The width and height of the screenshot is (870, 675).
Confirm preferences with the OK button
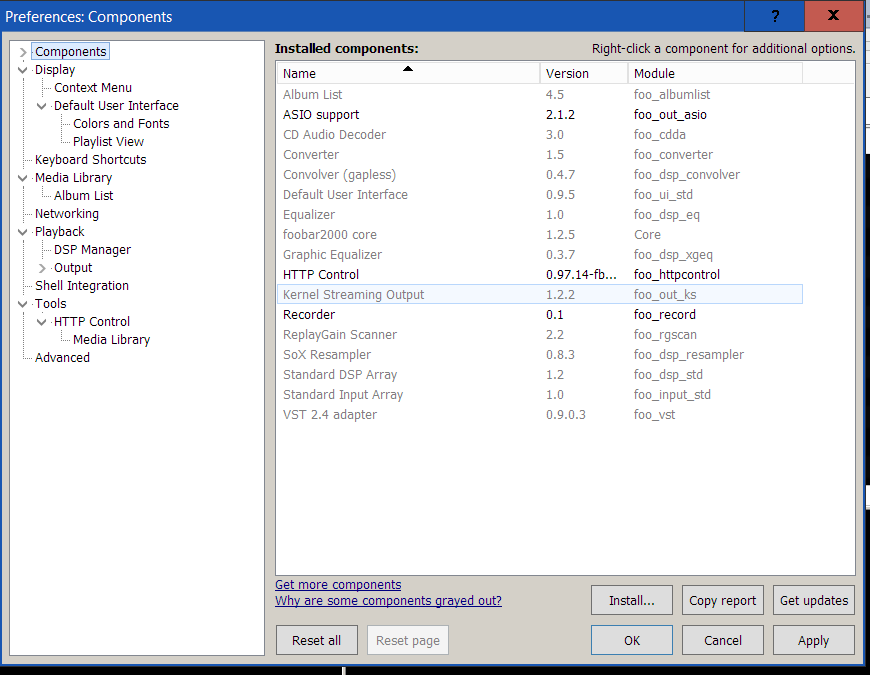631,640
